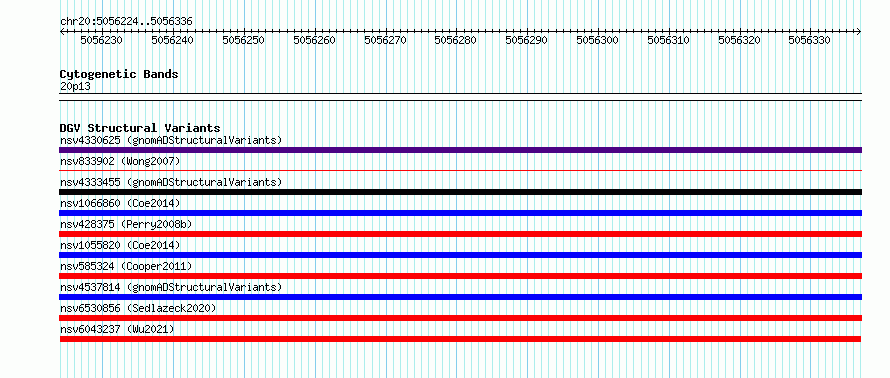
Task: Click ruler position 5056230
Action: point(102,40)
